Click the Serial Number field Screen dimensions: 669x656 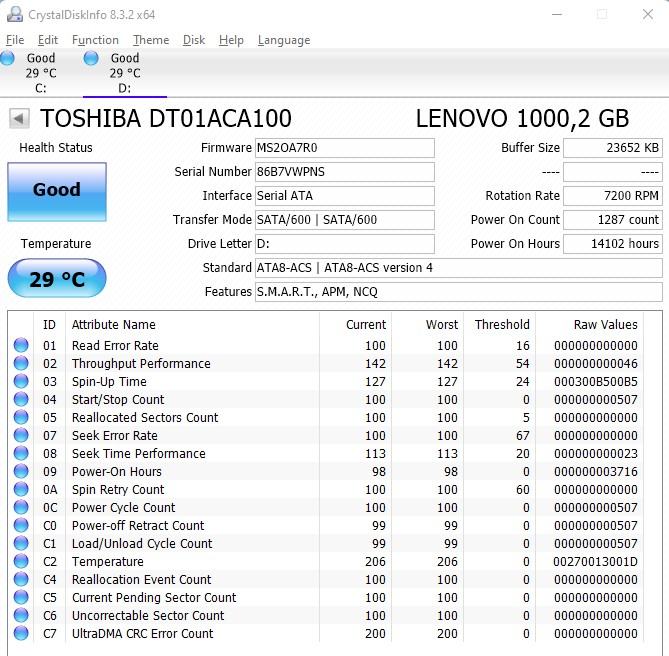(x=344, y=172)
